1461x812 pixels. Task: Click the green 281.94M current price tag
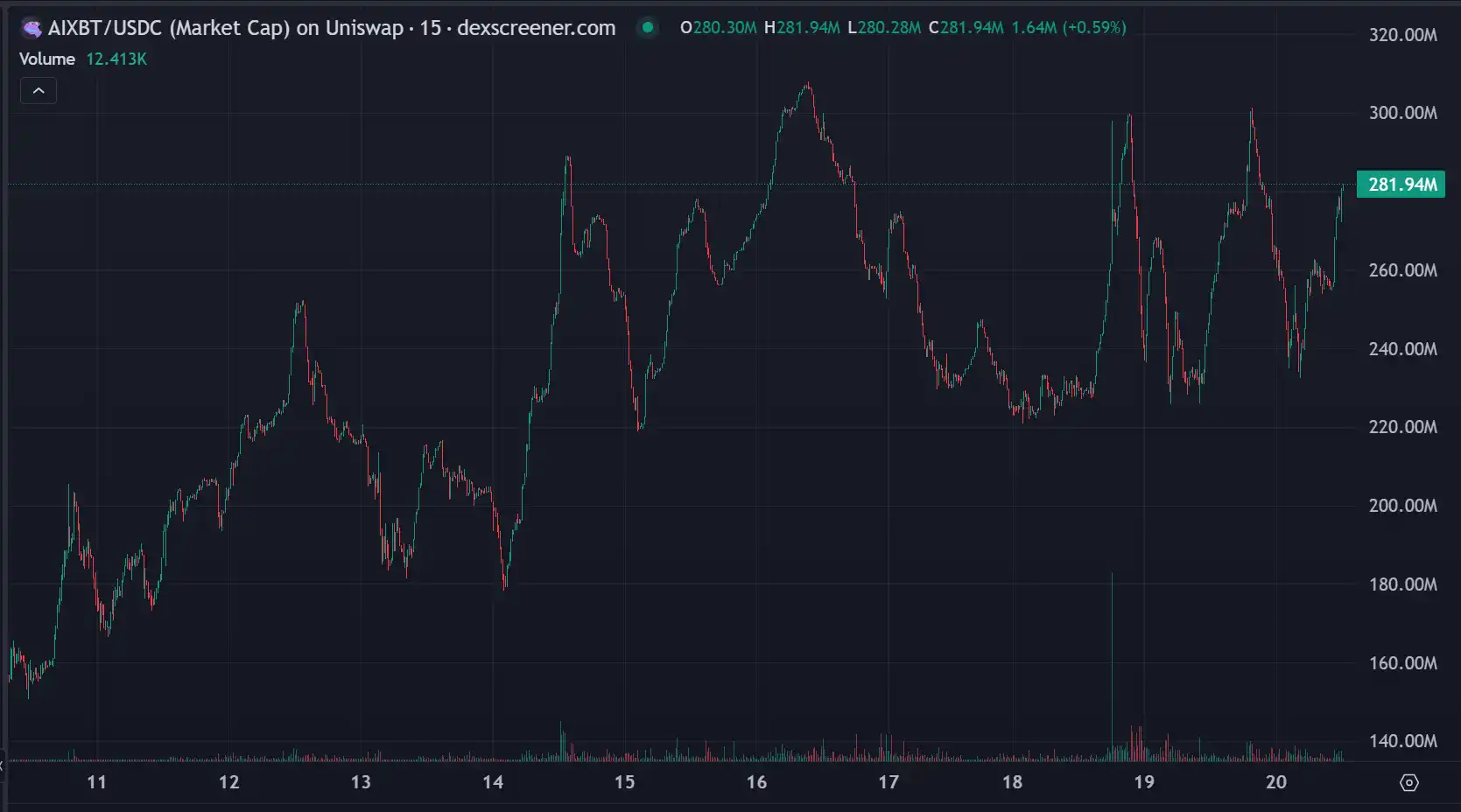tap(1401, 185)
